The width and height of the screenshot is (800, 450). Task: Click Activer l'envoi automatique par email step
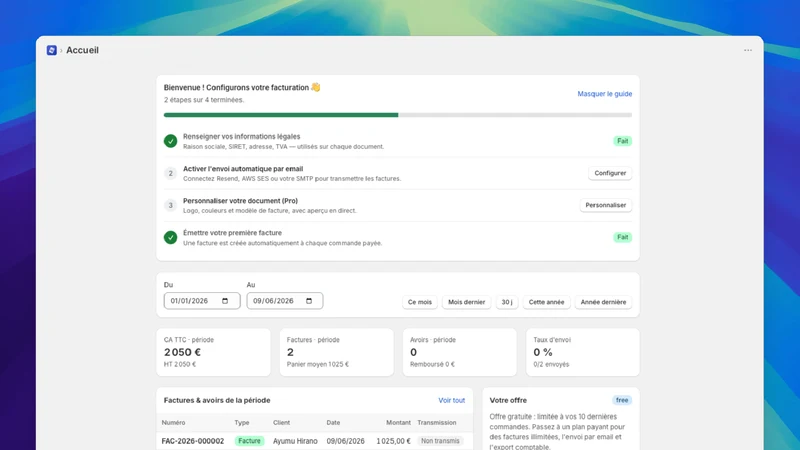click(243, 169)
